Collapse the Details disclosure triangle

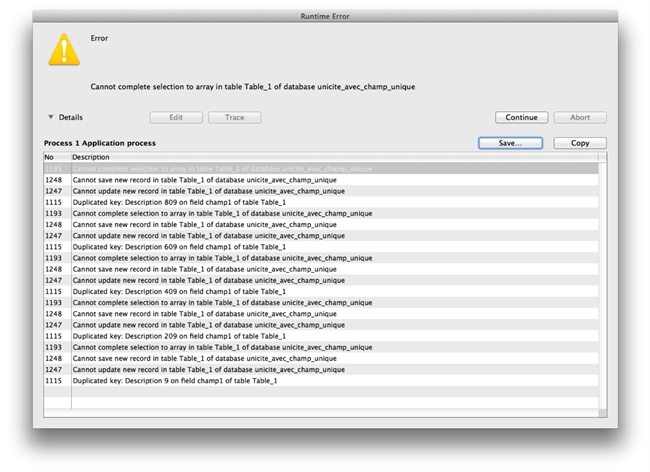51,117
